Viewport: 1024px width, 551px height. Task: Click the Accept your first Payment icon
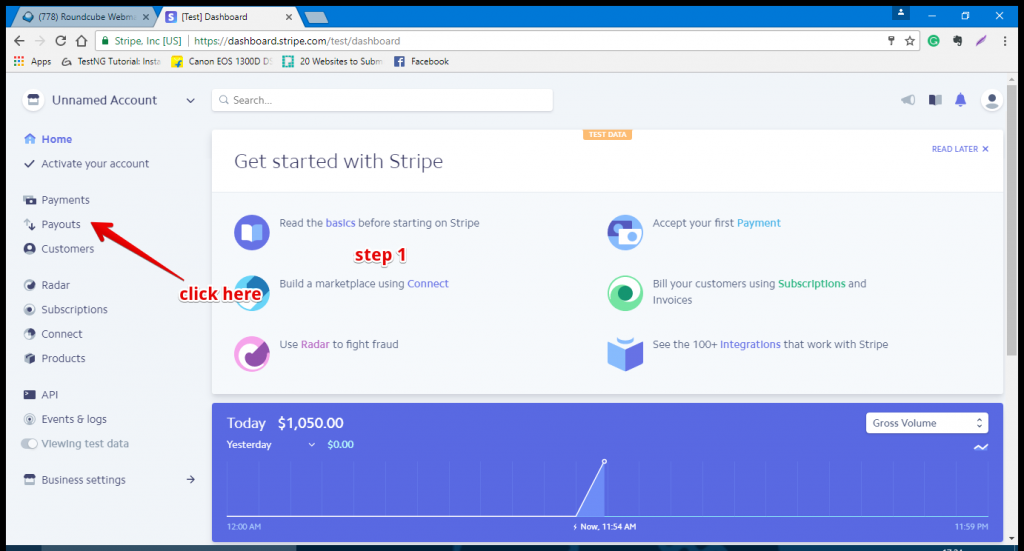pos(625,232)
